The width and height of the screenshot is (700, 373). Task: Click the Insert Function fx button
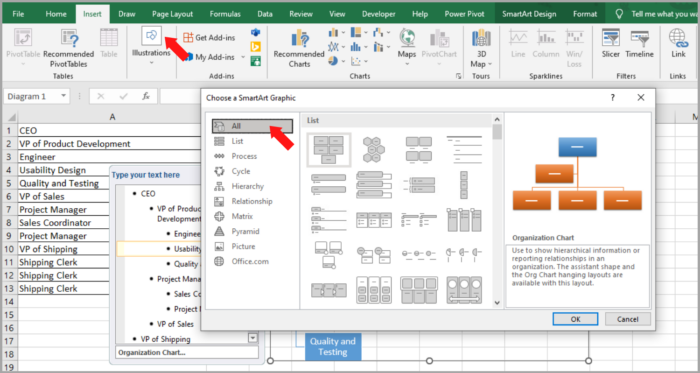tap(146, 96)
